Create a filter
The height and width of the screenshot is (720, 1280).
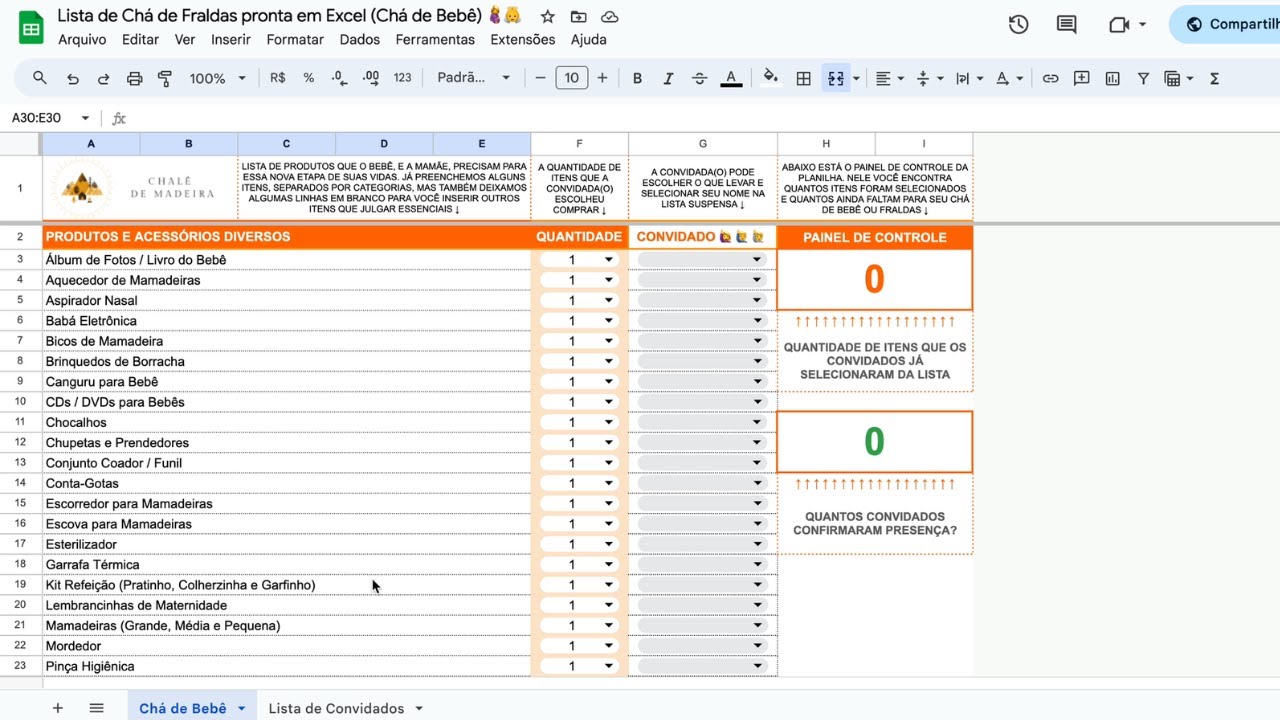(1143, 78)
